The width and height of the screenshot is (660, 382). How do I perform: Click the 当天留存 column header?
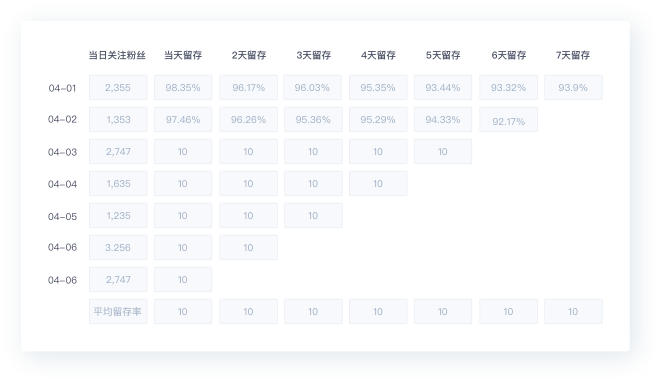click(183, 55)
